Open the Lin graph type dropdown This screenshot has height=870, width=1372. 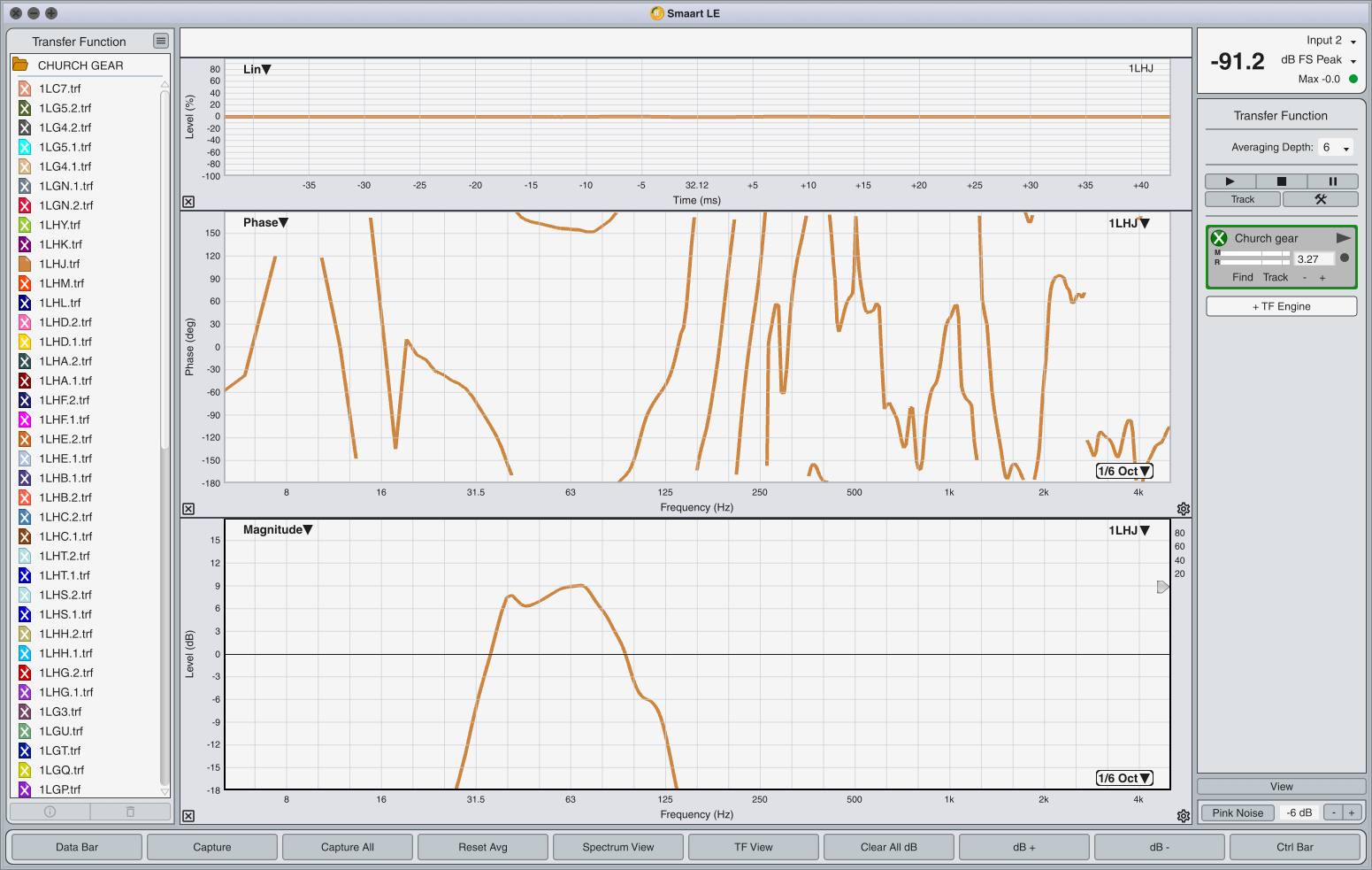pos(257,69)
